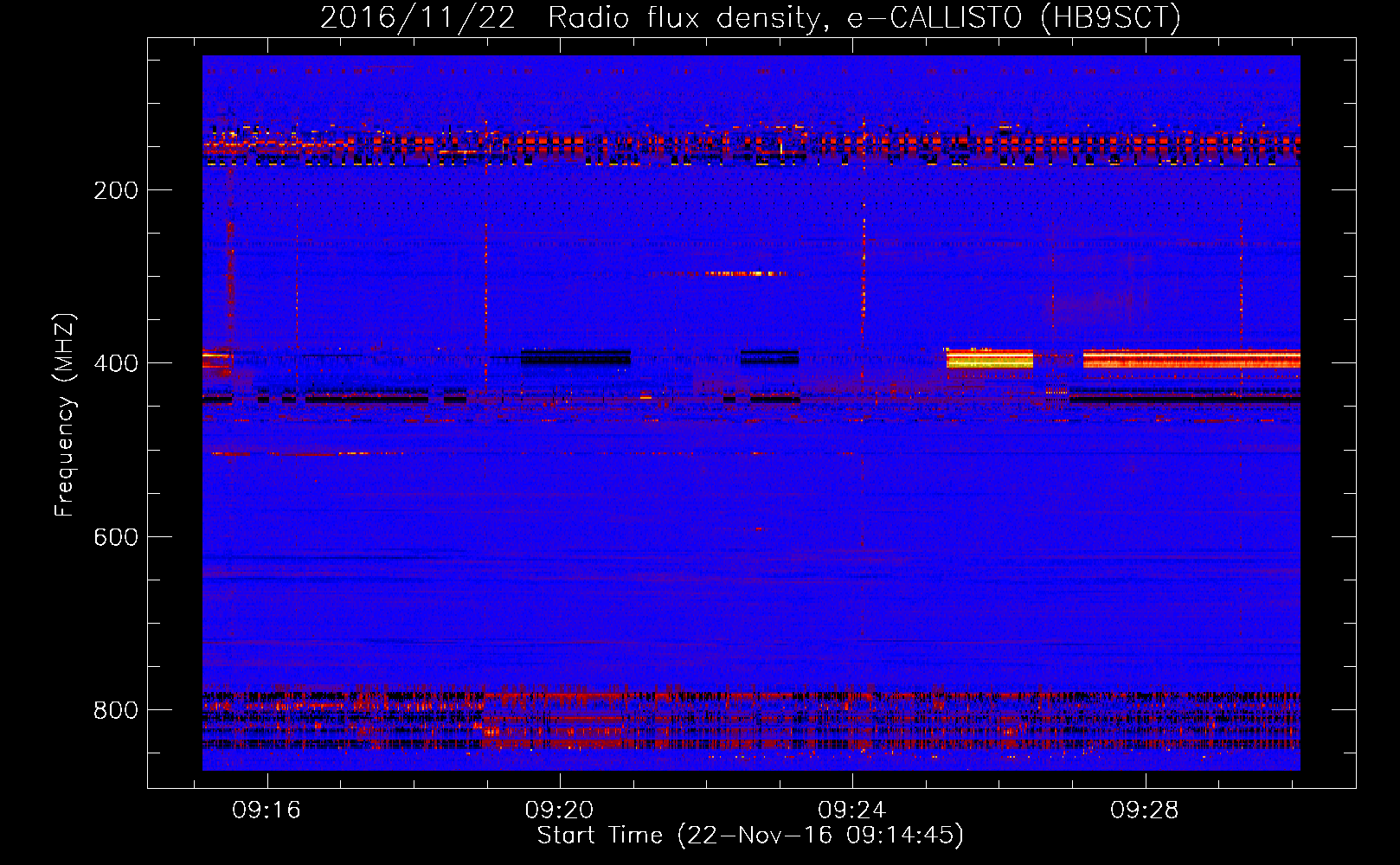Click the 400 frequency tick label
The height and width of the screenshot is (865, 1400).
(116, 363)
